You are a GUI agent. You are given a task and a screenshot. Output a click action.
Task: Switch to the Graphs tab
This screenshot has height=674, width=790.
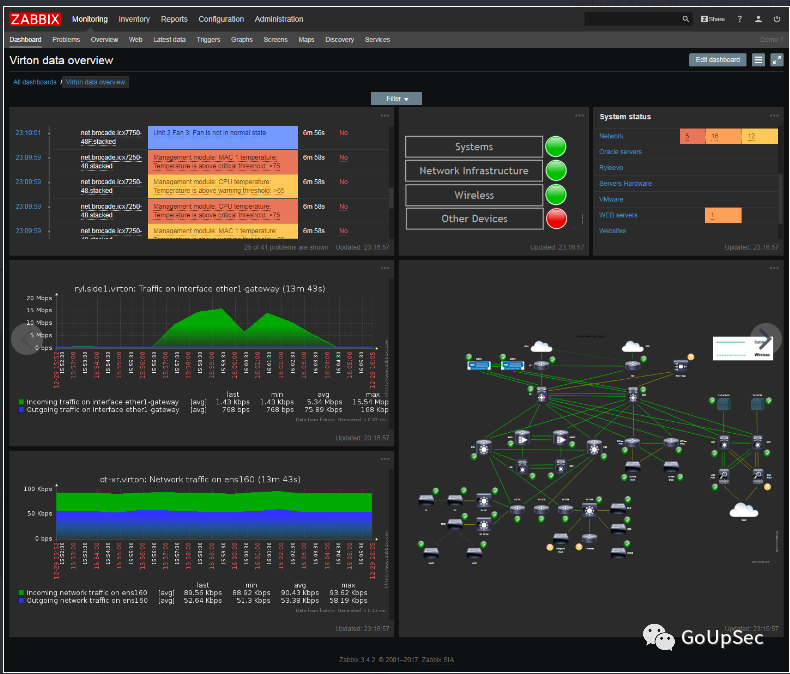242,40
